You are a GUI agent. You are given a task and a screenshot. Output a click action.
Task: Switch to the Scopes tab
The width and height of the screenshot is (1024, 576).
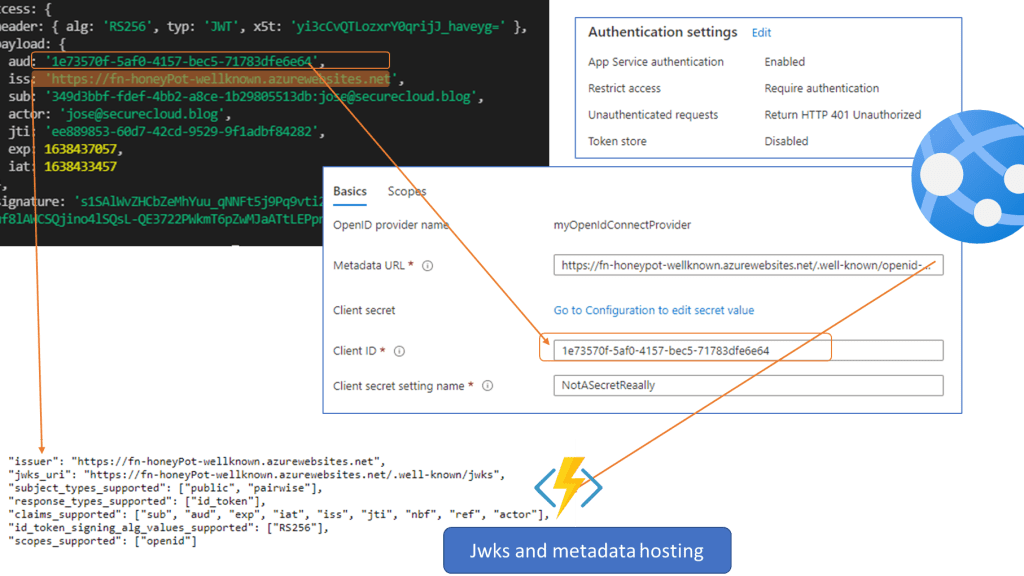coord(407,191)
